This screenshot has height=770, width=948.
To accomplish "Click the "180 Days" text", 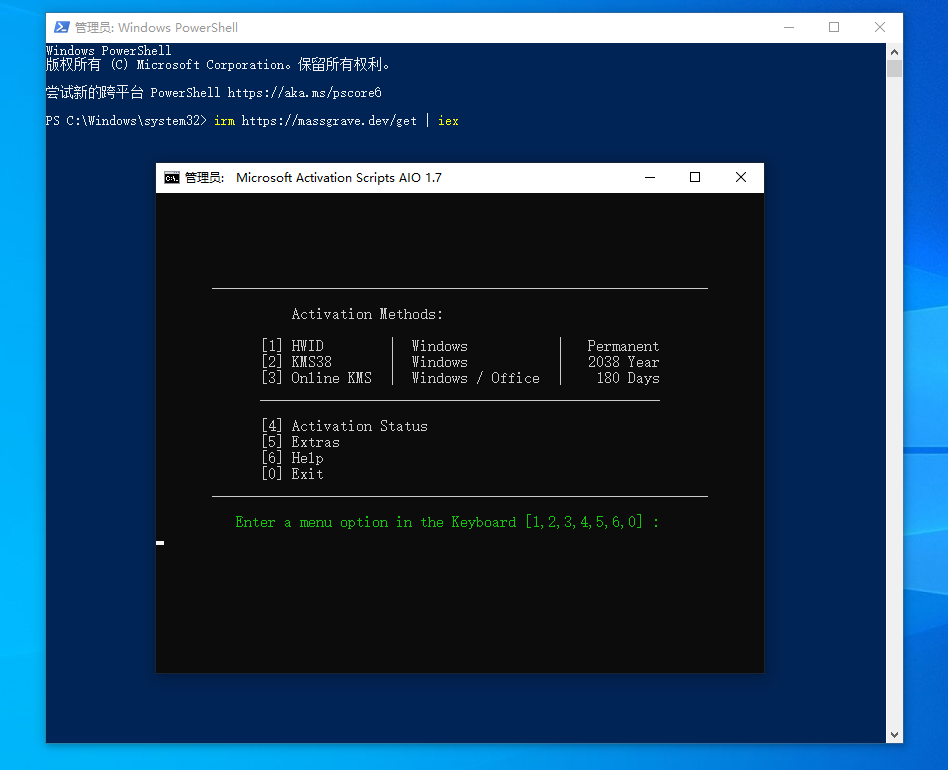I will pyautogui.click(x=628, y=378).
